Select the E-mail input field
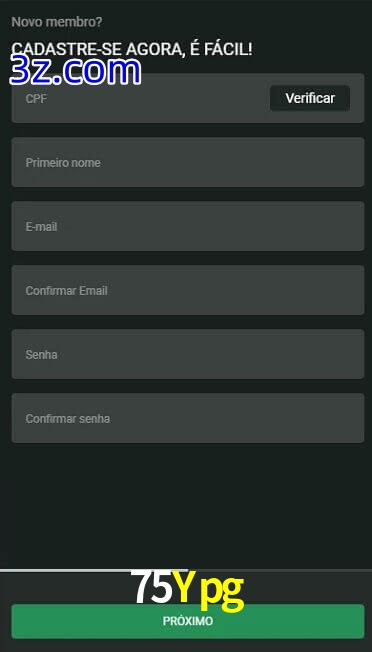This screenshot has width=372, height=652. [188, 226]
